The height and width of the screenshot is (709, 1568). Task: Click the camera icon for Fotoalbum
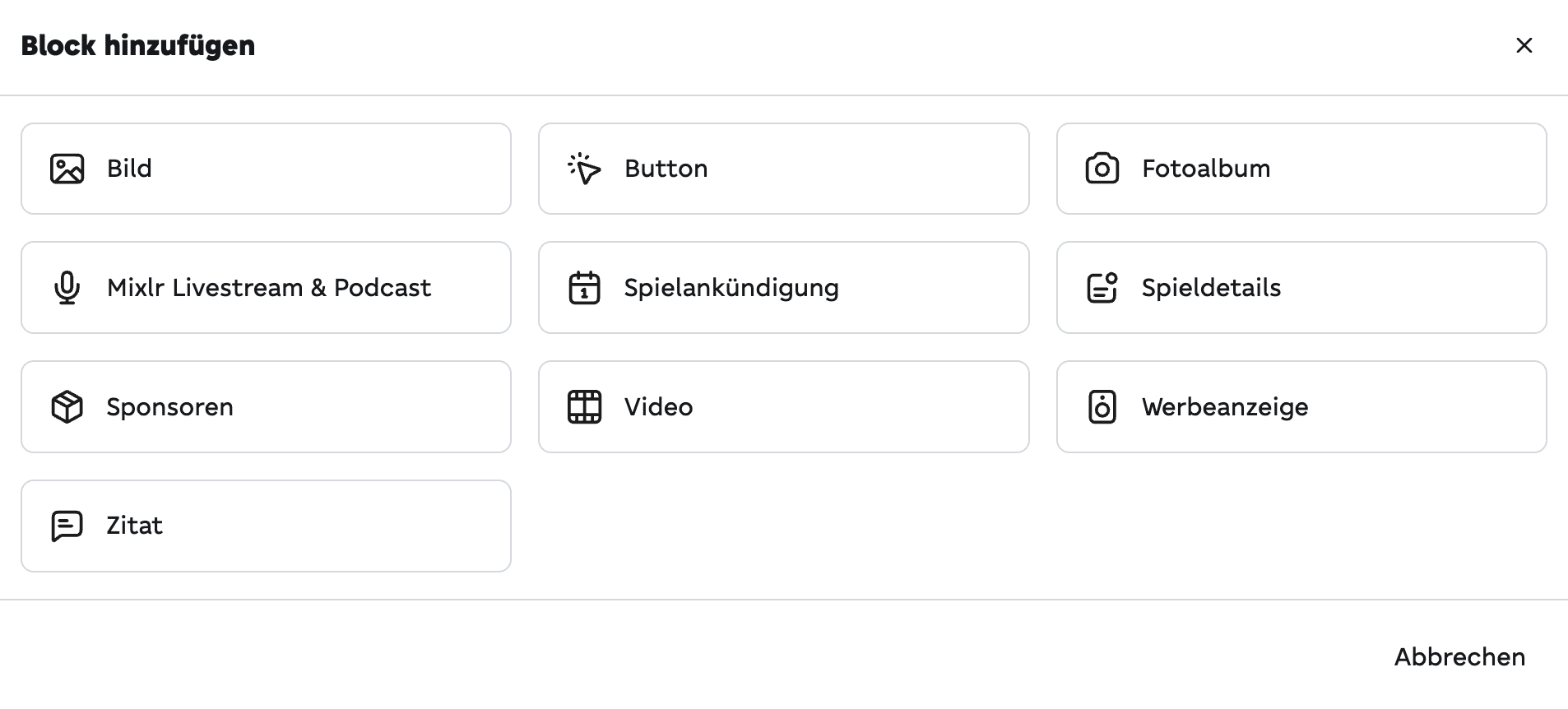[x=1102, y=169]
